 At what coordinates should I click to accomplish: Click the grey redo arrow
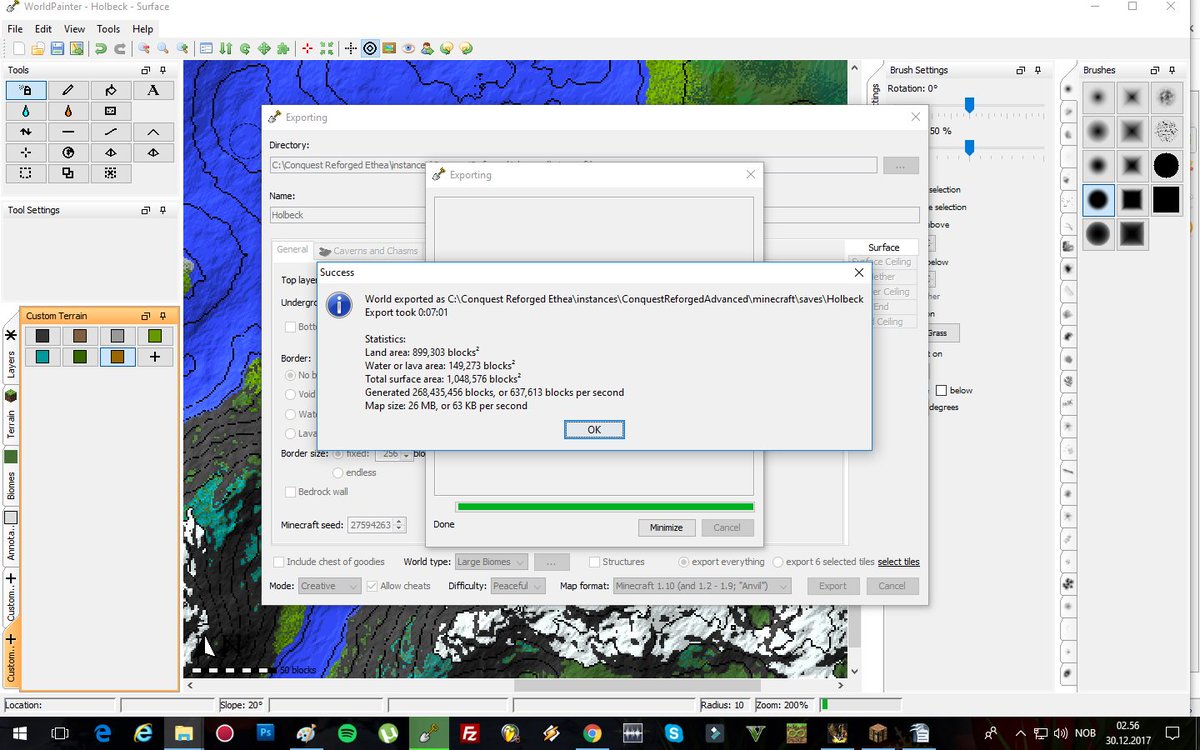coord(120,48)
